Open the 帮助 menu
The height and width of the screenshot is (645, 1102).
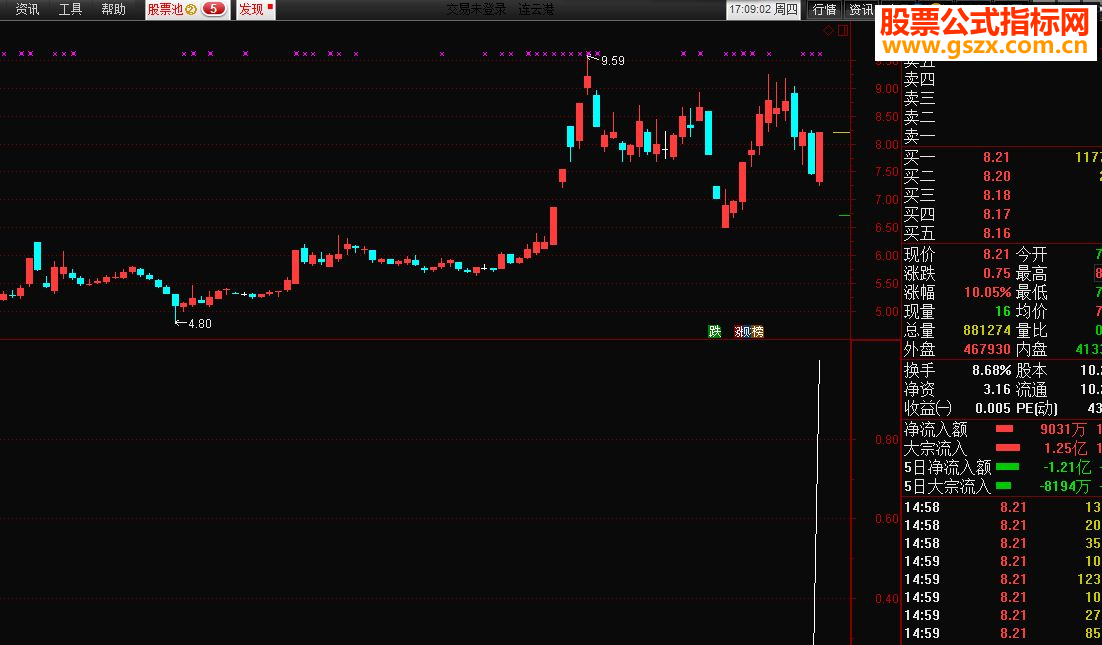(113, 9)
